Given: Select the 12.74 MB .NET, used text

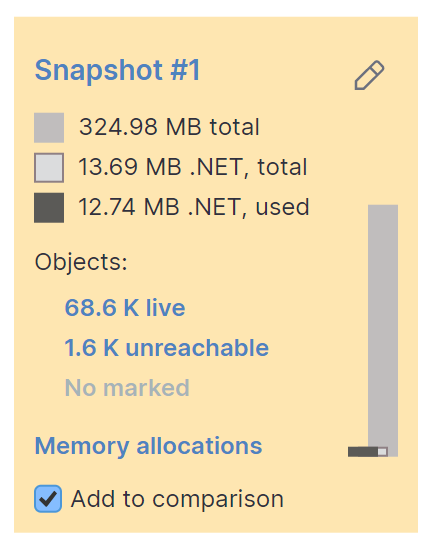Looking at the screenshot, I should (193, 207).
